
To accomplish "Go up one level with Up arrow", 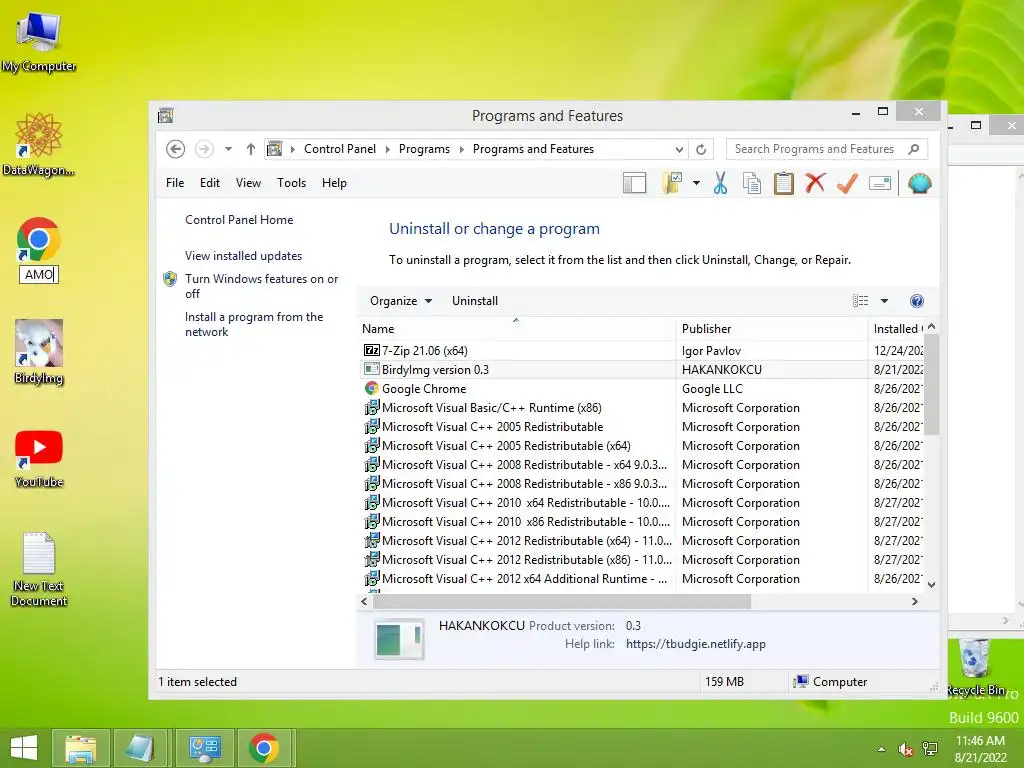I will point(250,149).
